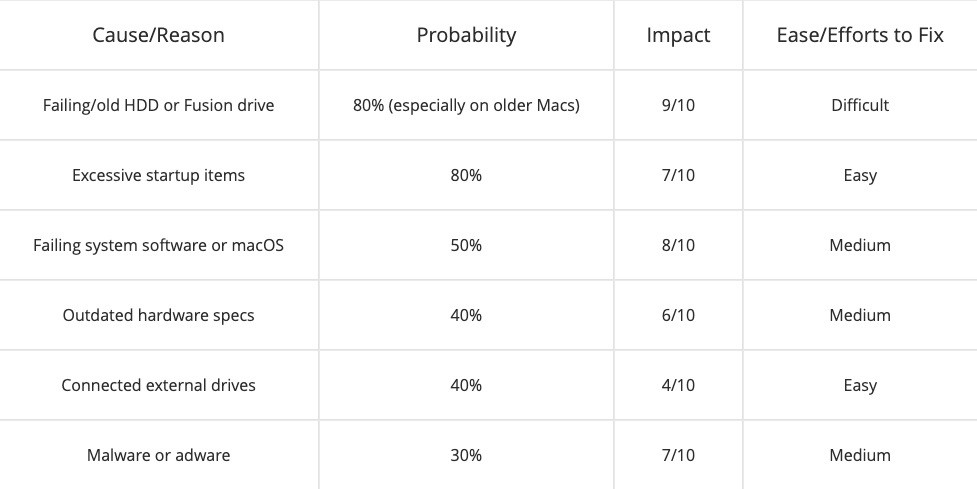The height and width of the screenshot is (489, 977).
Task: Click the Connected external drives cell
Action: 158,385
